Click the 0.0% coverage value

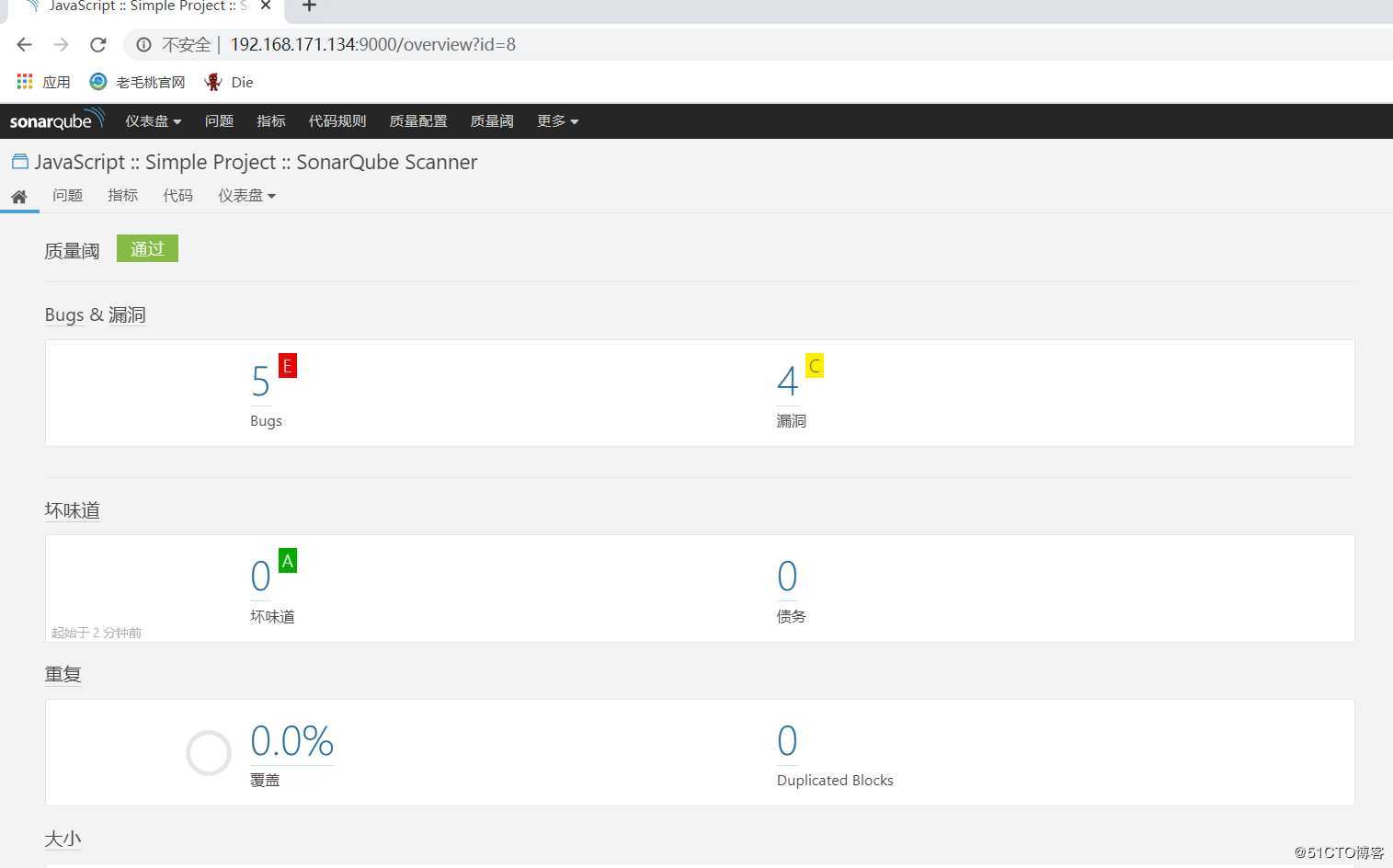pyautogui.click(x=292, y=741)
